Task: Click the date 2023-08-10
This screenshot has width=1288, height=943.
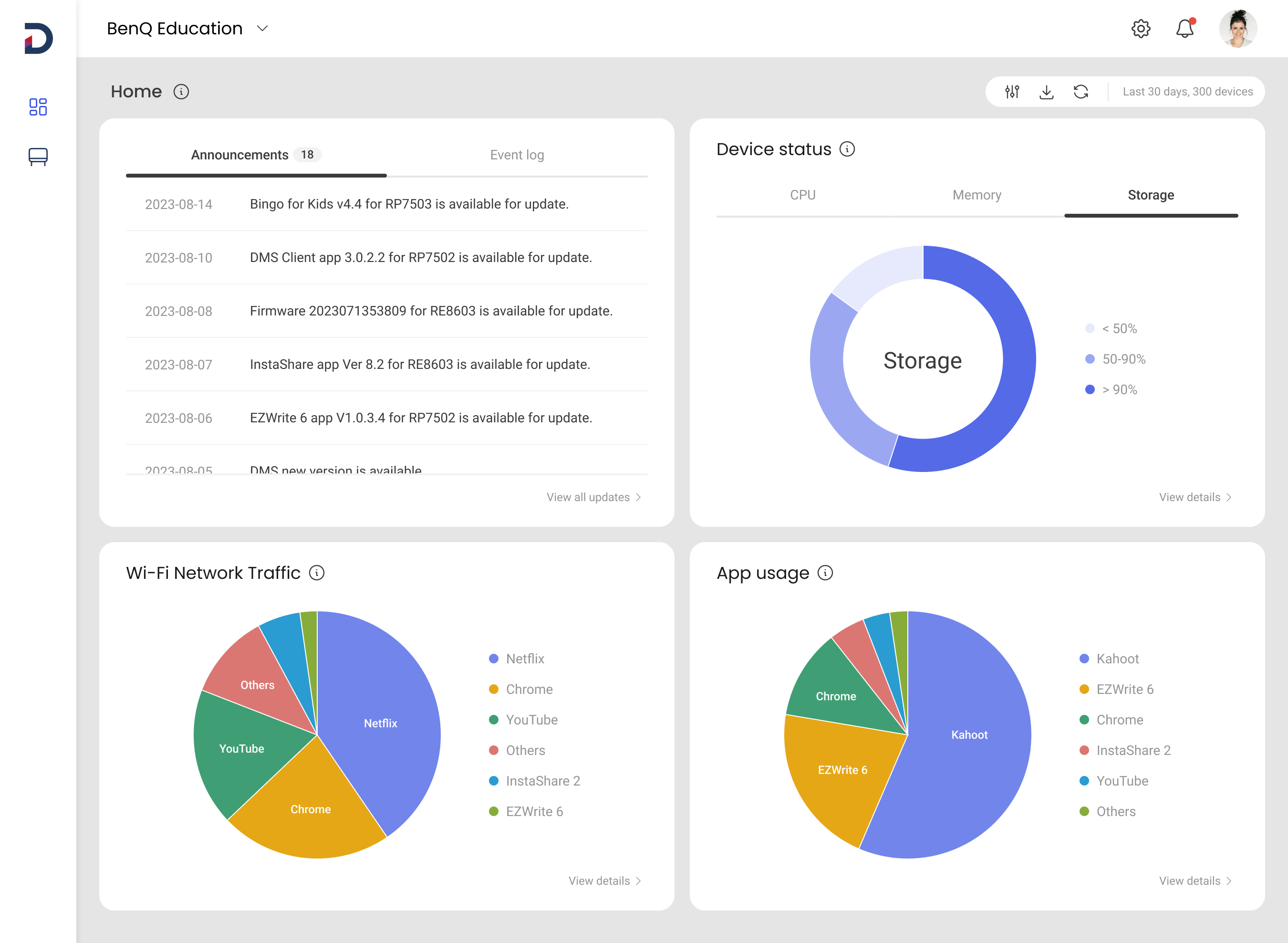Action: pos(178,258)
